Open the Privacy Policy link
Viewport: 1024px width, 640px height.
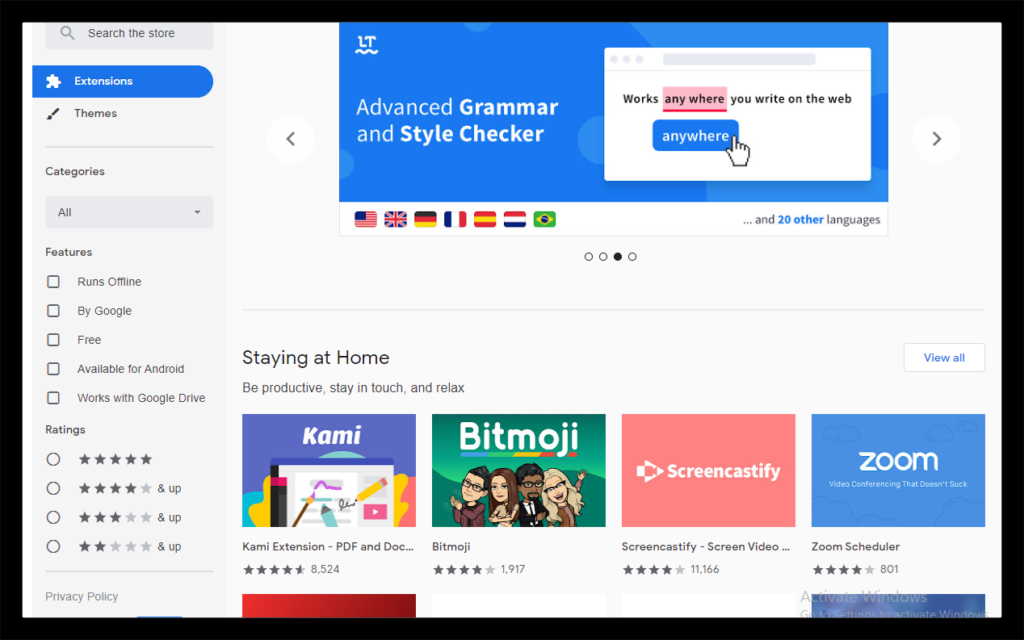click(81, 596)
